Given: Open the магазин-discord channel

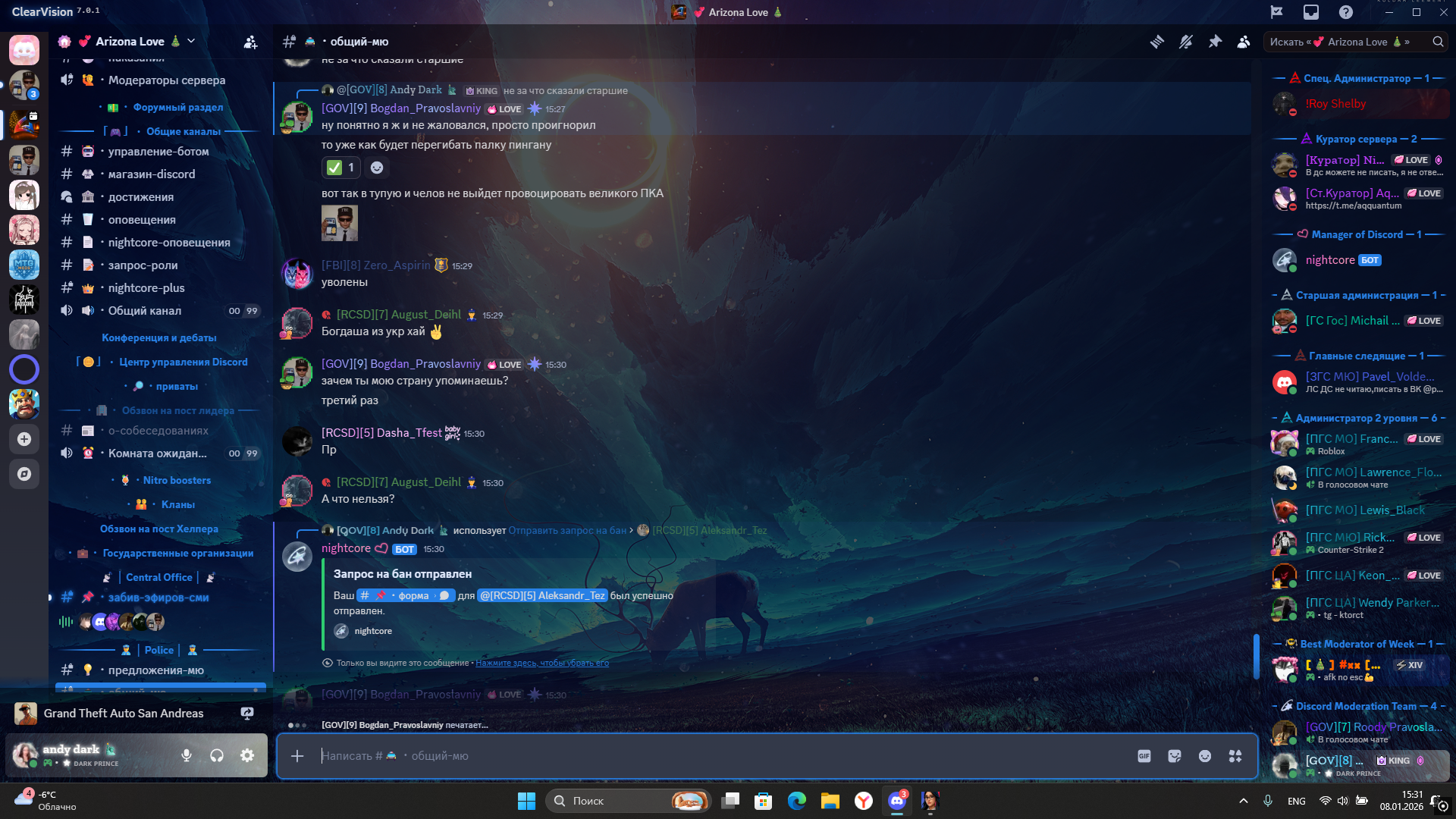Looking at the screenshot, I should 152,174.
